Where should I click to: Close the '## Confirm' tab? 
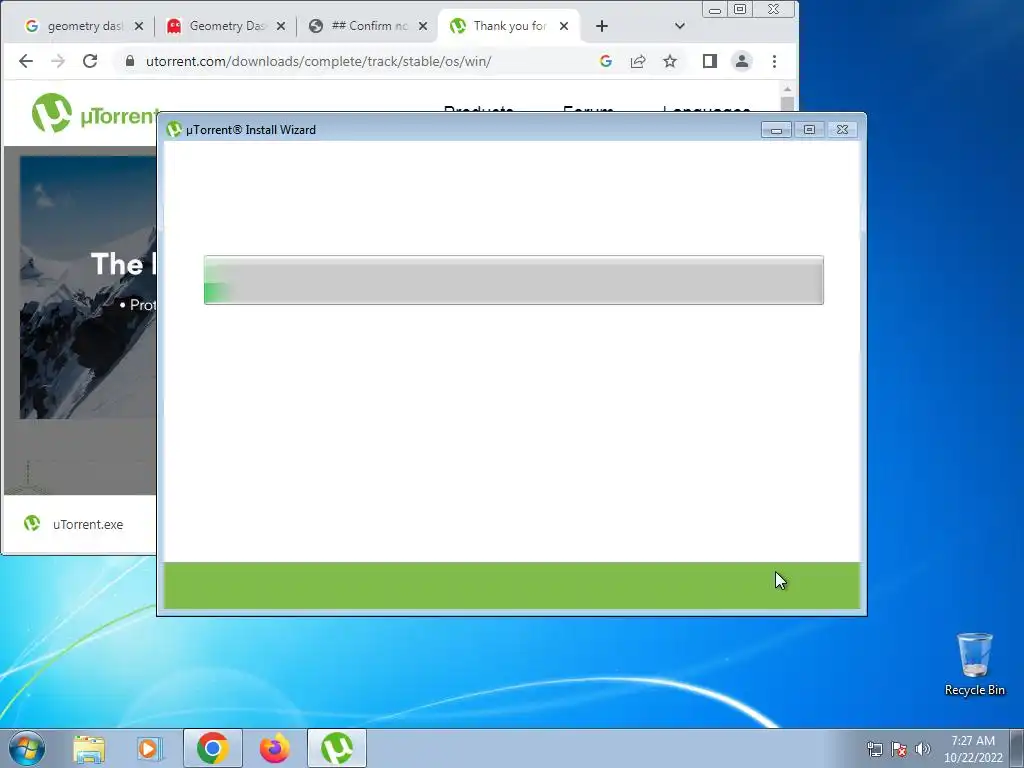[x=423, y=26]
